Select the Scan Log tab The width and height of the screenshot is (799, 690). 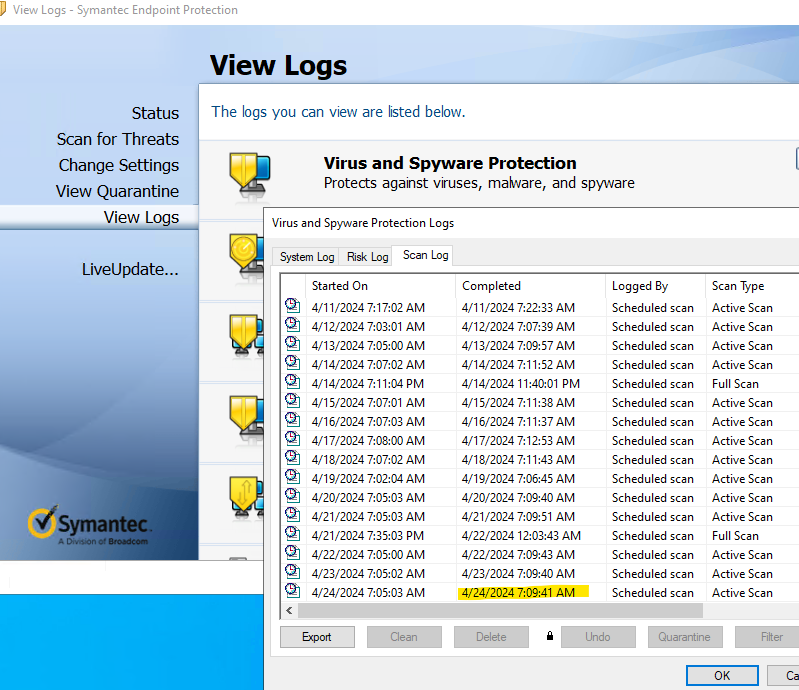click(425, 255)
